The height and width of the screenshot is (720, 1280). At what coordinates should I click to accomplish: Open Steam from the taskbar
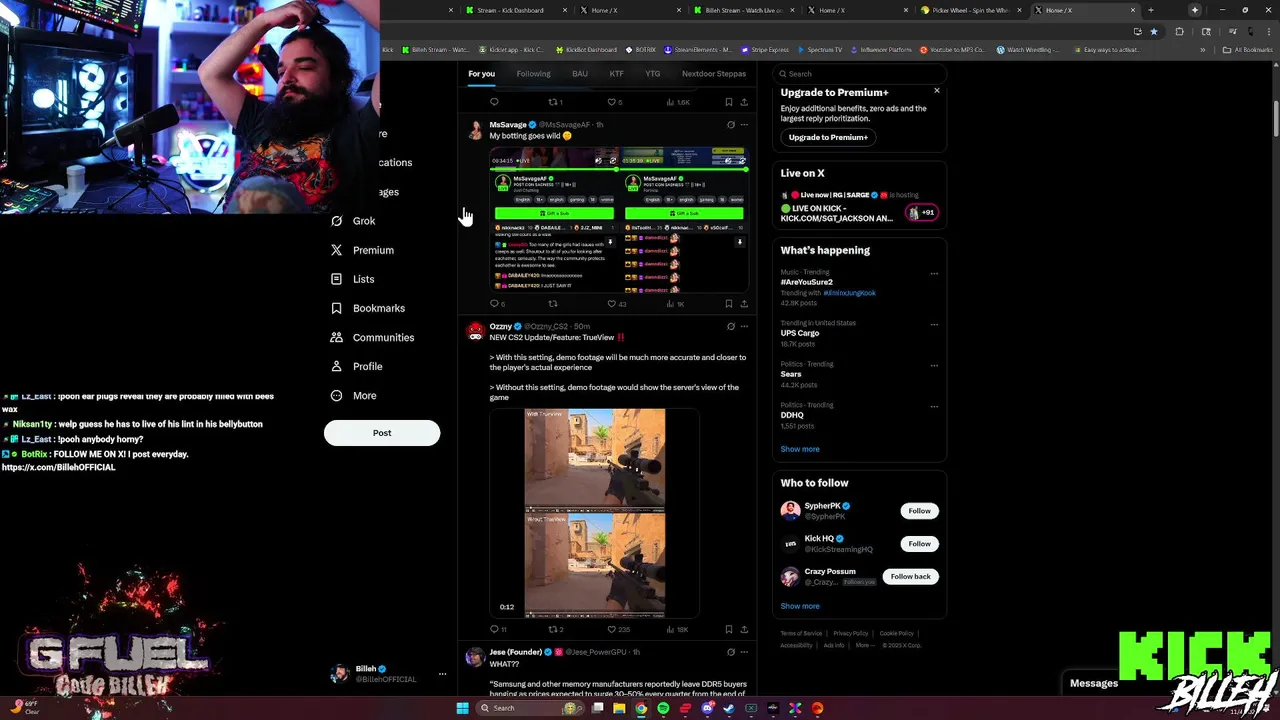pyautogui.click(x=729, y=708)
